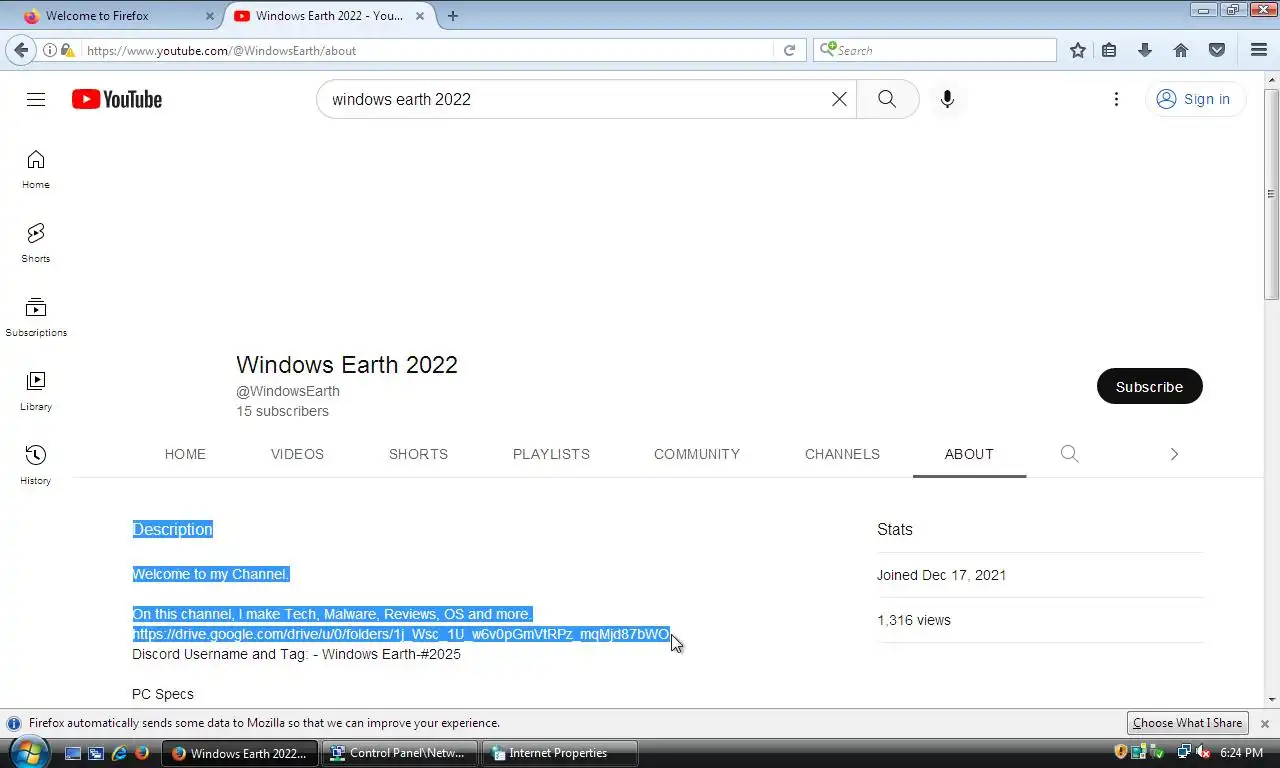Click the page vertical scrollbar thumb

[1271, 193]
